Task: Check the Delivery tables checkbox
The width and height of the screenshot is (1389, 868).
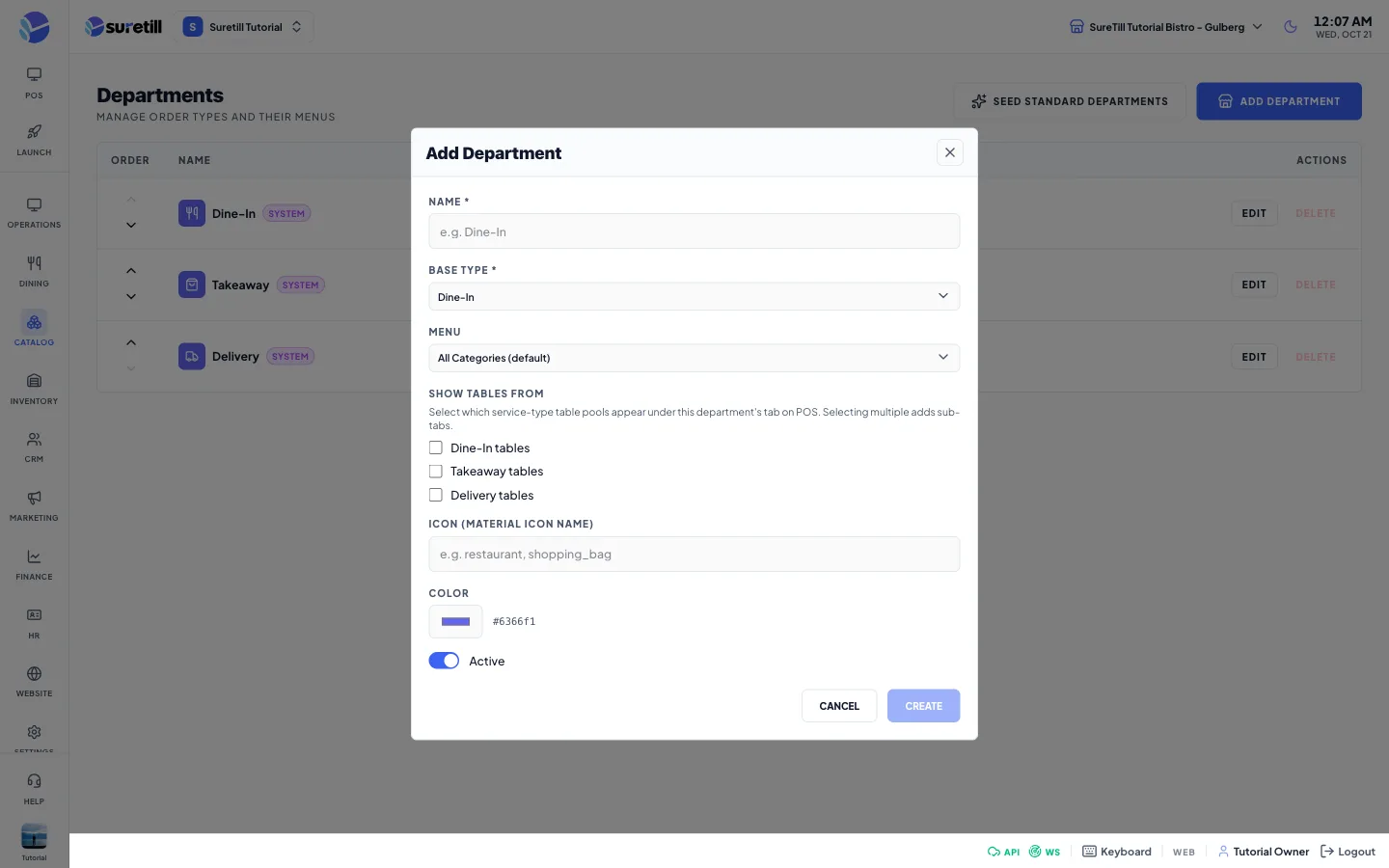Action: coord(436,495)
